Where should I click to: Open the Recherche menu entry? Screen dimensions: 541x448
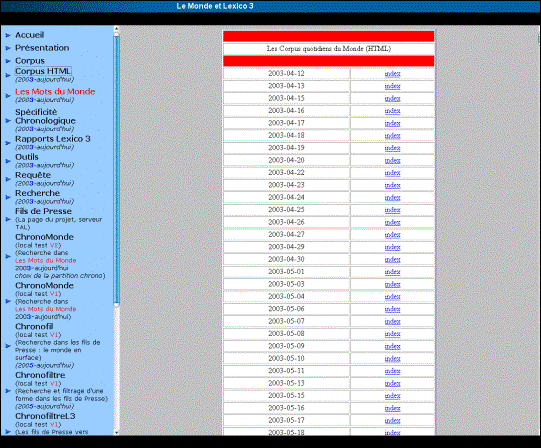[x=37, y=193]
